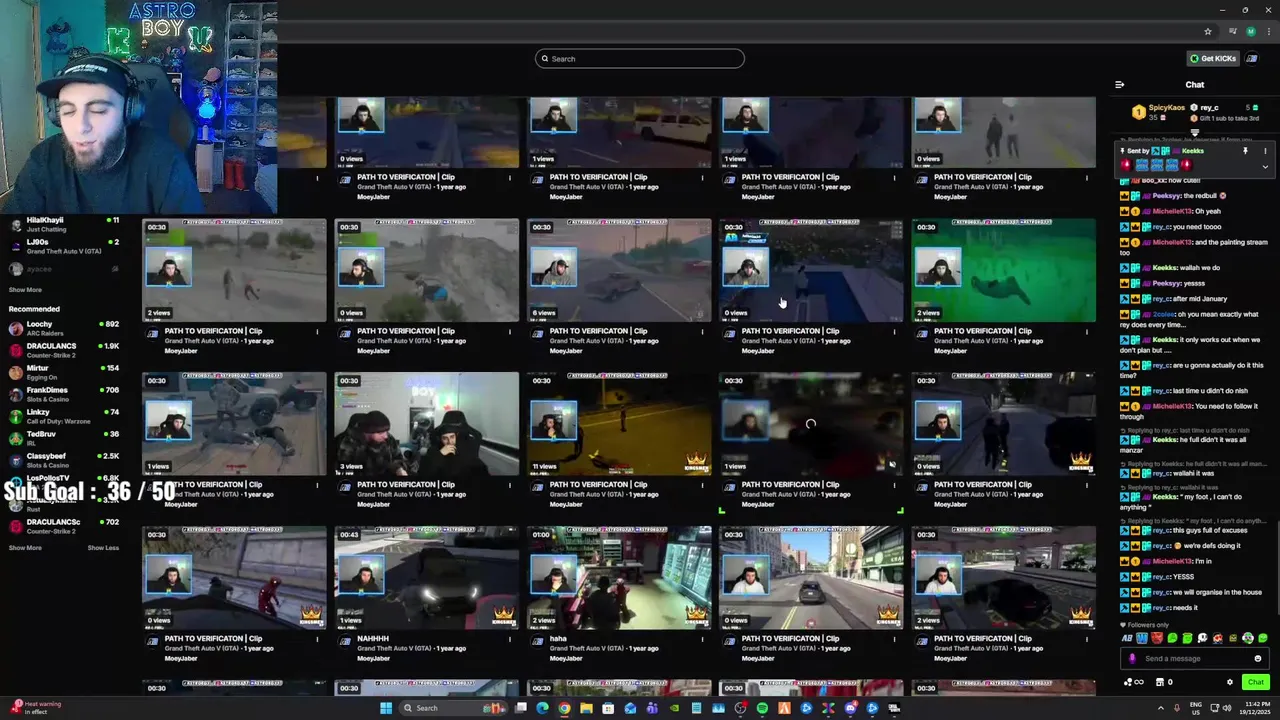Click Show Less under Recommended list

[103, 548]
